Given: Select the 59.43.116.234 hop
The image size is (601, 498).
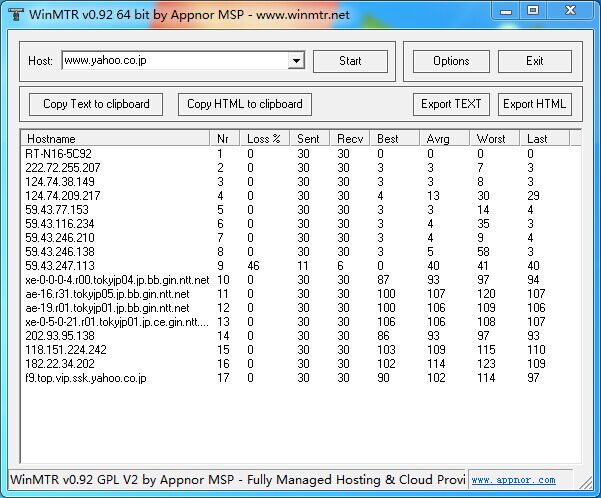Looking at the screenshot, I should pyautogui.click(x=301, y=224).
